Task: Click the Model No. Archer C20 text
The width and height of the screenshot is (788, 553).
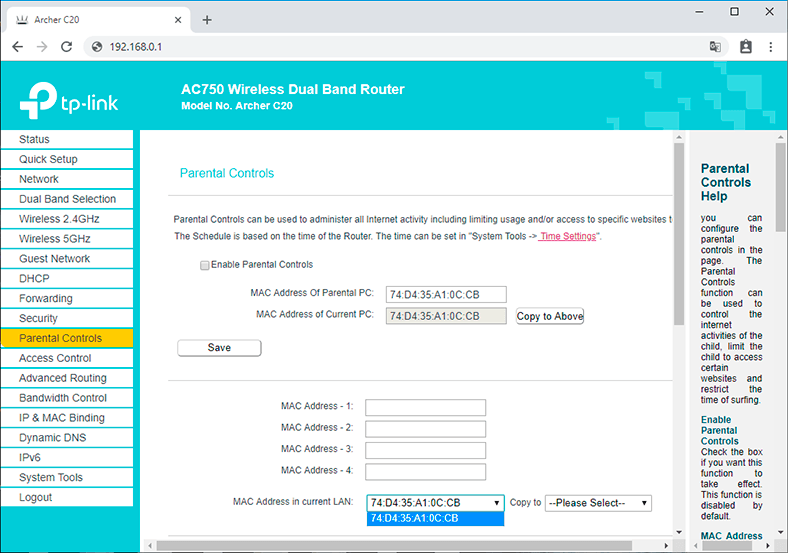Action: (x=237, y=106)
